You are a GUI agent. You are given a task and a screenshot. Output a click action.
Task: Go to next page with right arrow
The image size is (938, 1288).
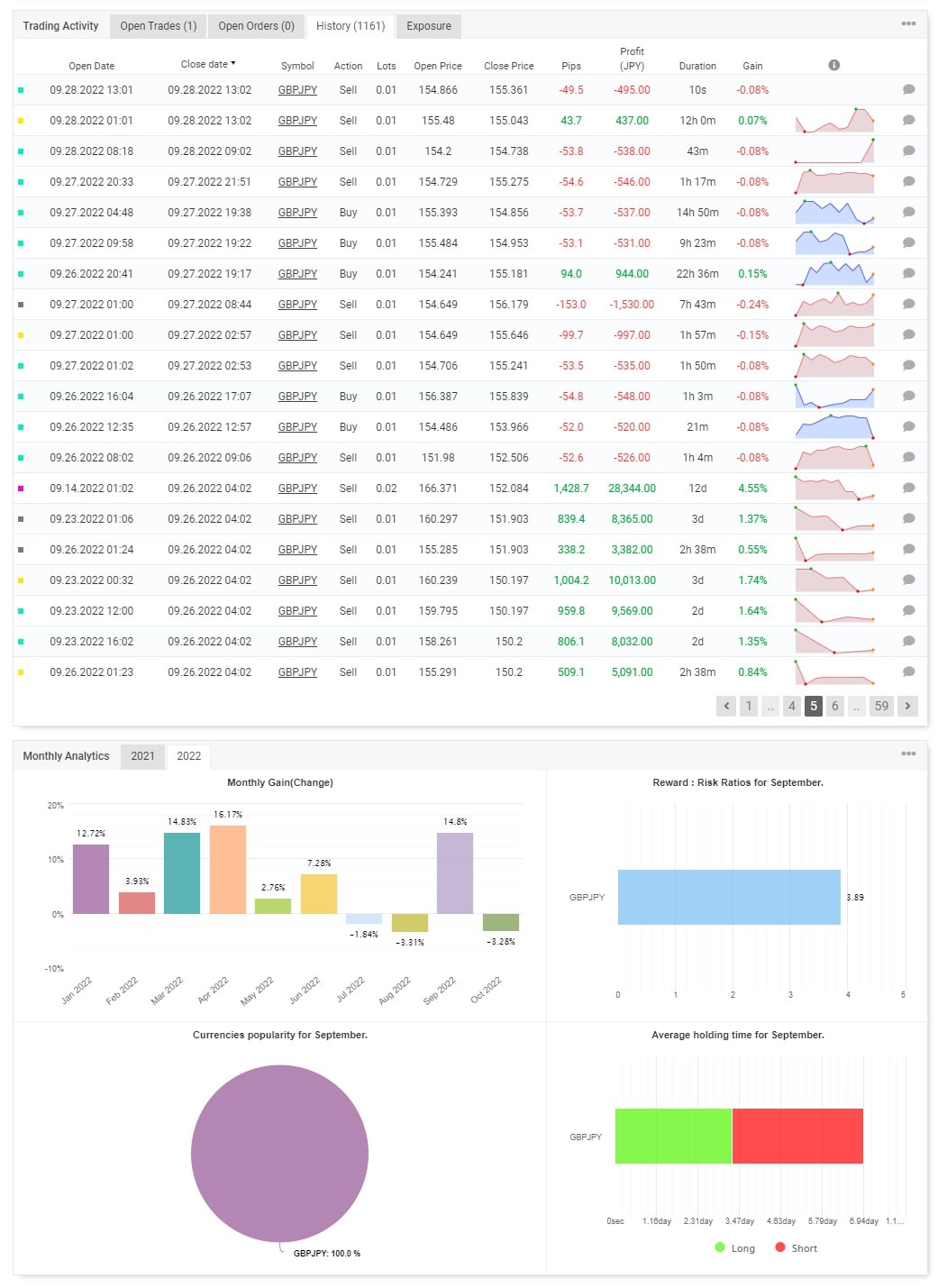click(x=907, y=706)
